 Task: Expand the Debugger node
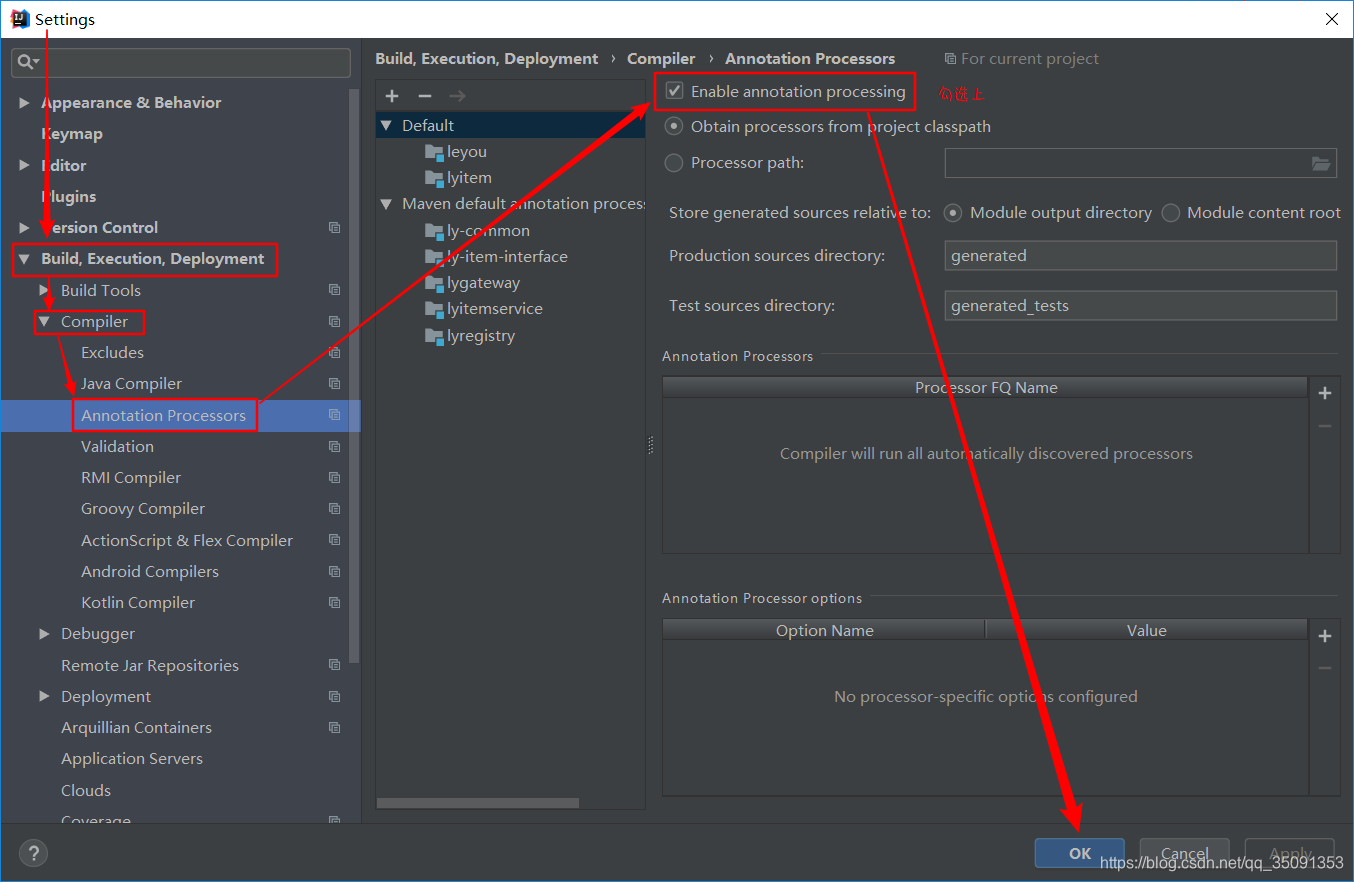(45, 634)
